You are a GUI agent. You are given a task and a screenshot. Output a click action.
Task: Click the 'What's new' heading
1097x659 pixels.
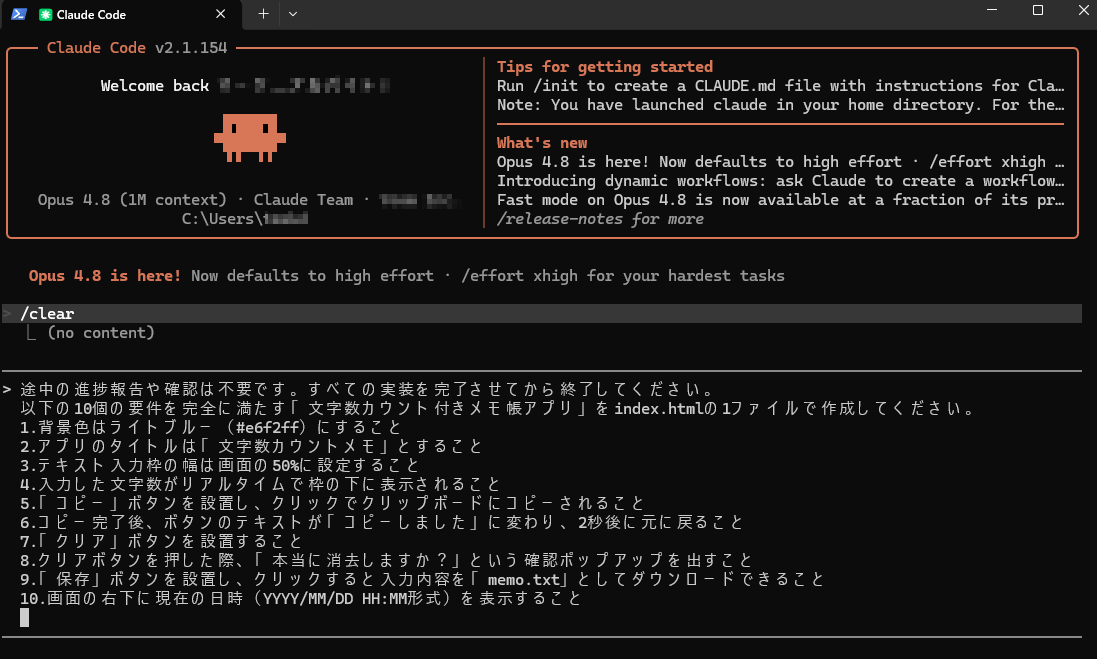tap(542, 143)
